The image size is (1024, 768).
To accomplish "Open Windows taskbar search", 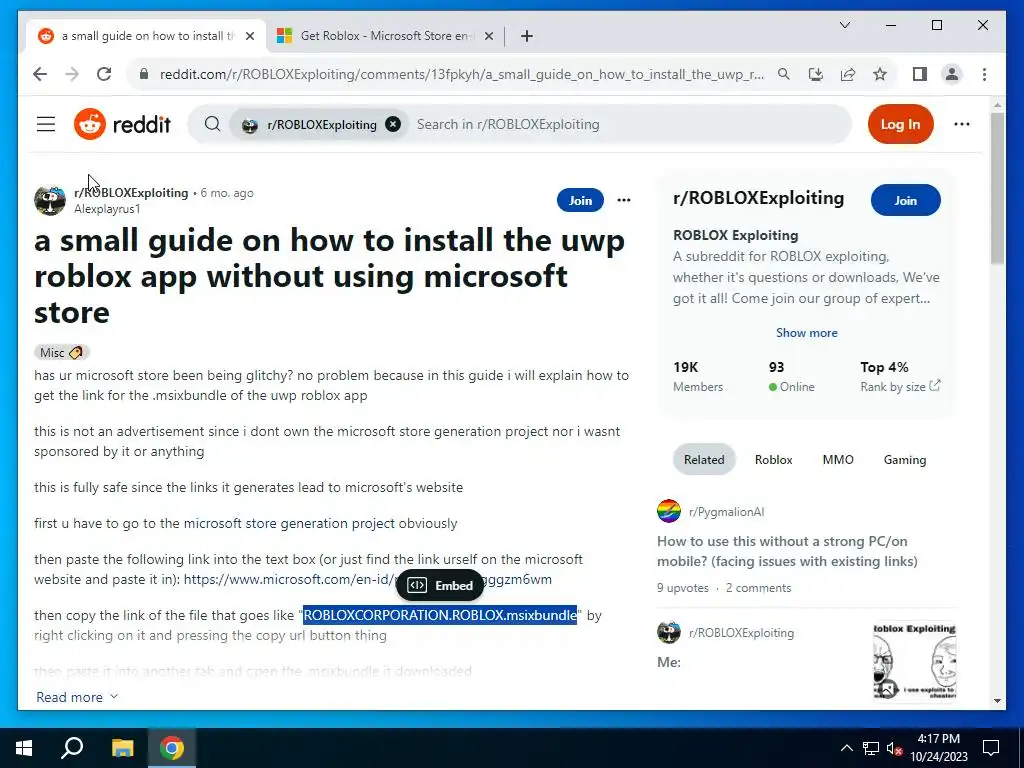I will [72, 748].
